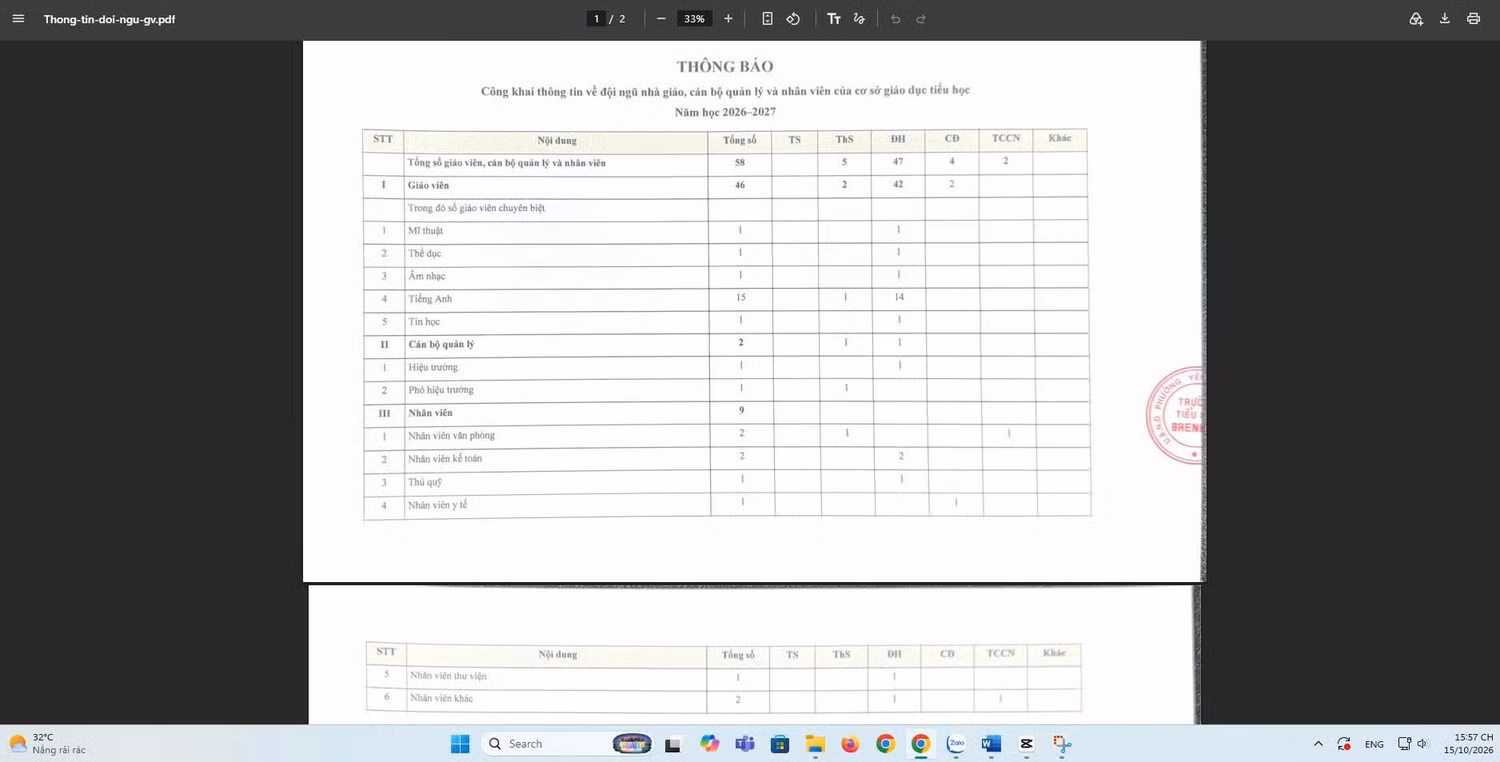Click the zoom in plus button
Viewport: 1500px width, 762px height.
point(728,19)
